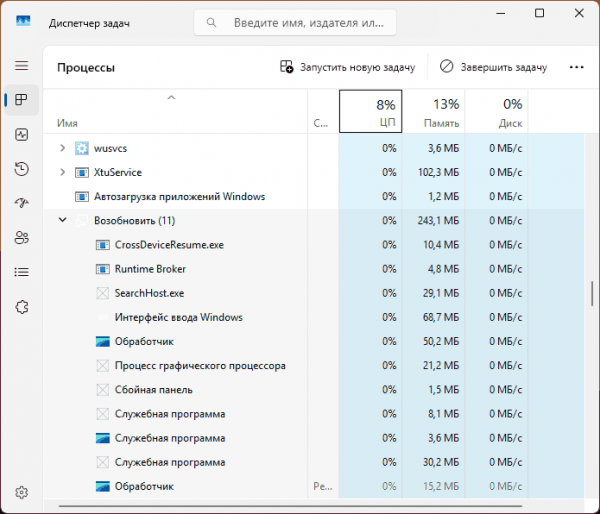Select the CrossDeviceResume.exe process row

pos(314,245)
